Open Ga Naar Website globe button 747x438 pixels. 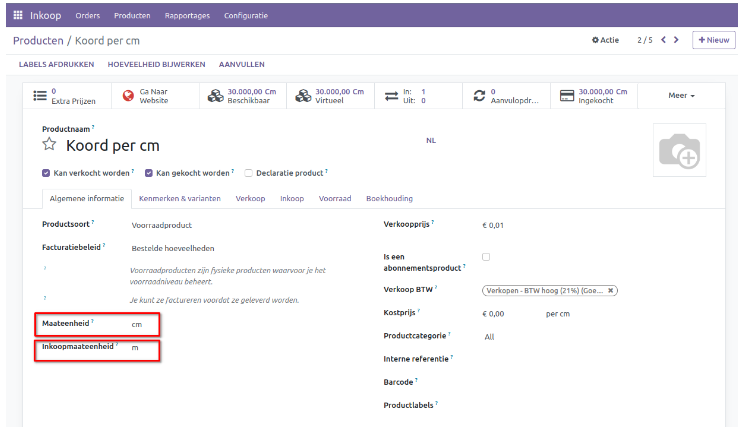(x=128, y=96)
